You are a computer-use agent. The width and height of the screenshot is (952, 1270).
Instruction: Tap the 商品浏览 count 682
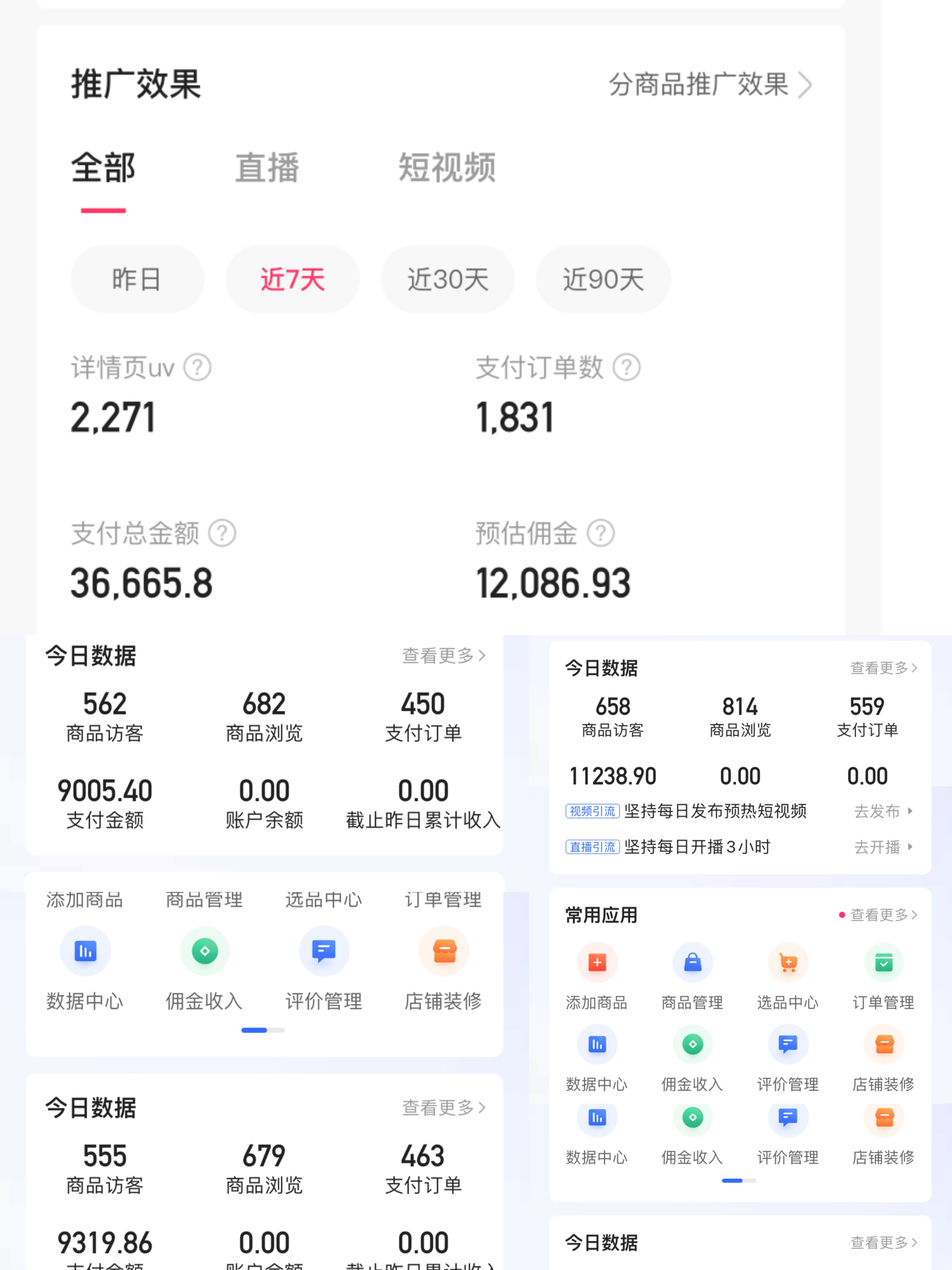(264, 704)
